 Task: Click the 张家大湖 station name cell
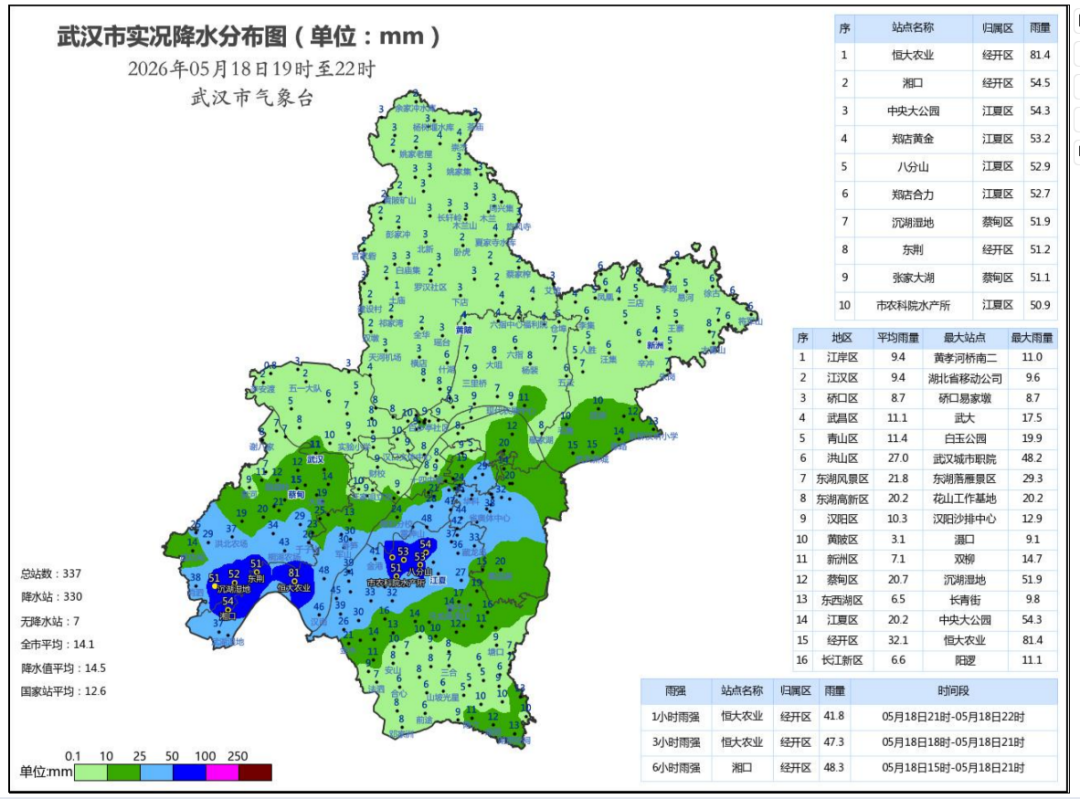913,278
